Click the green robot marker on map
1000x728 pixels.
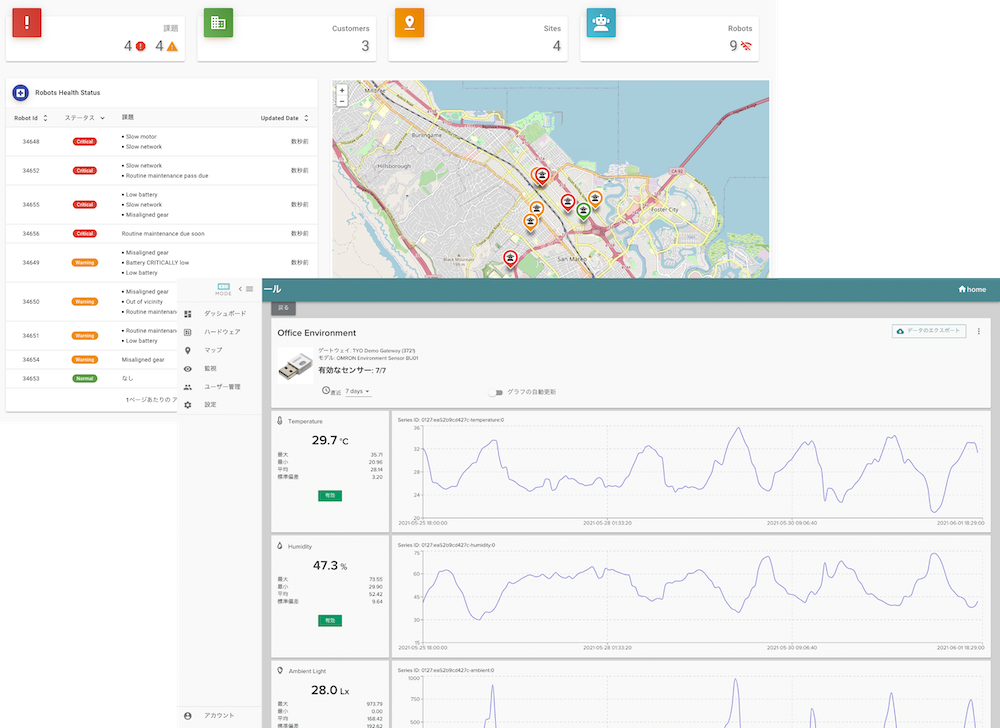click(583, 210)
